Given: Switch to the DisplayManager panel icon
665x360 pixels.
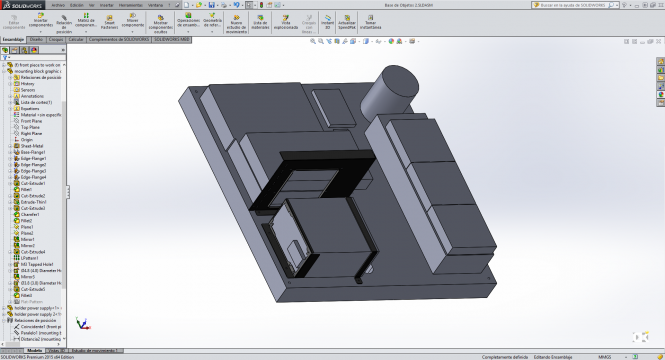Looking at the screenshot, I should (x=34, y=50).
